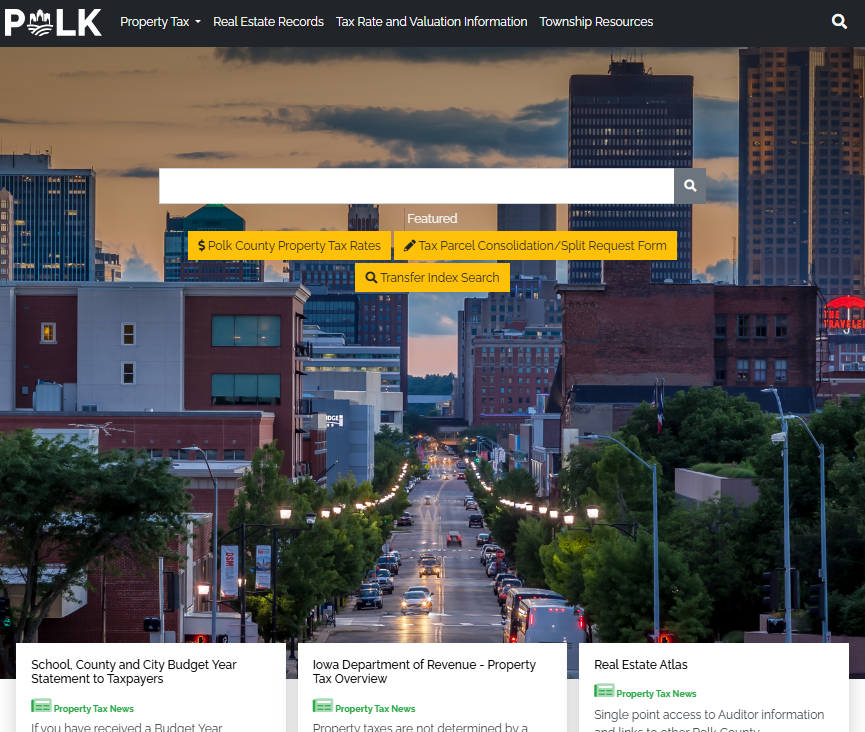Viewport: 865px width, 732px height.
Task: Click the Polk County logo
Action: (53, 22)
